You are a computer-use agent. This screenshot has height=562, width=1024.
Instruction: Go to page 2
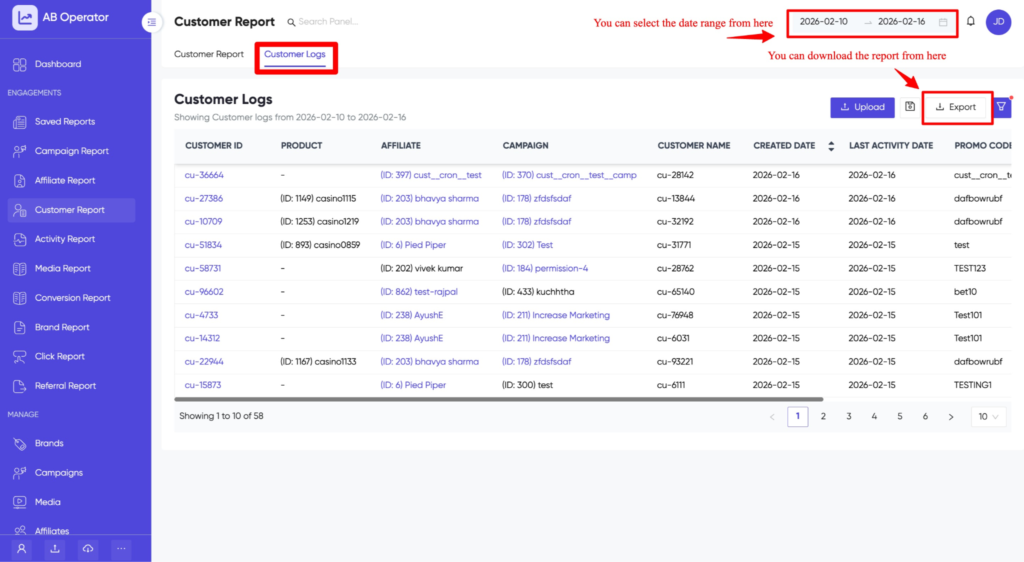click(x=823, y=416)
